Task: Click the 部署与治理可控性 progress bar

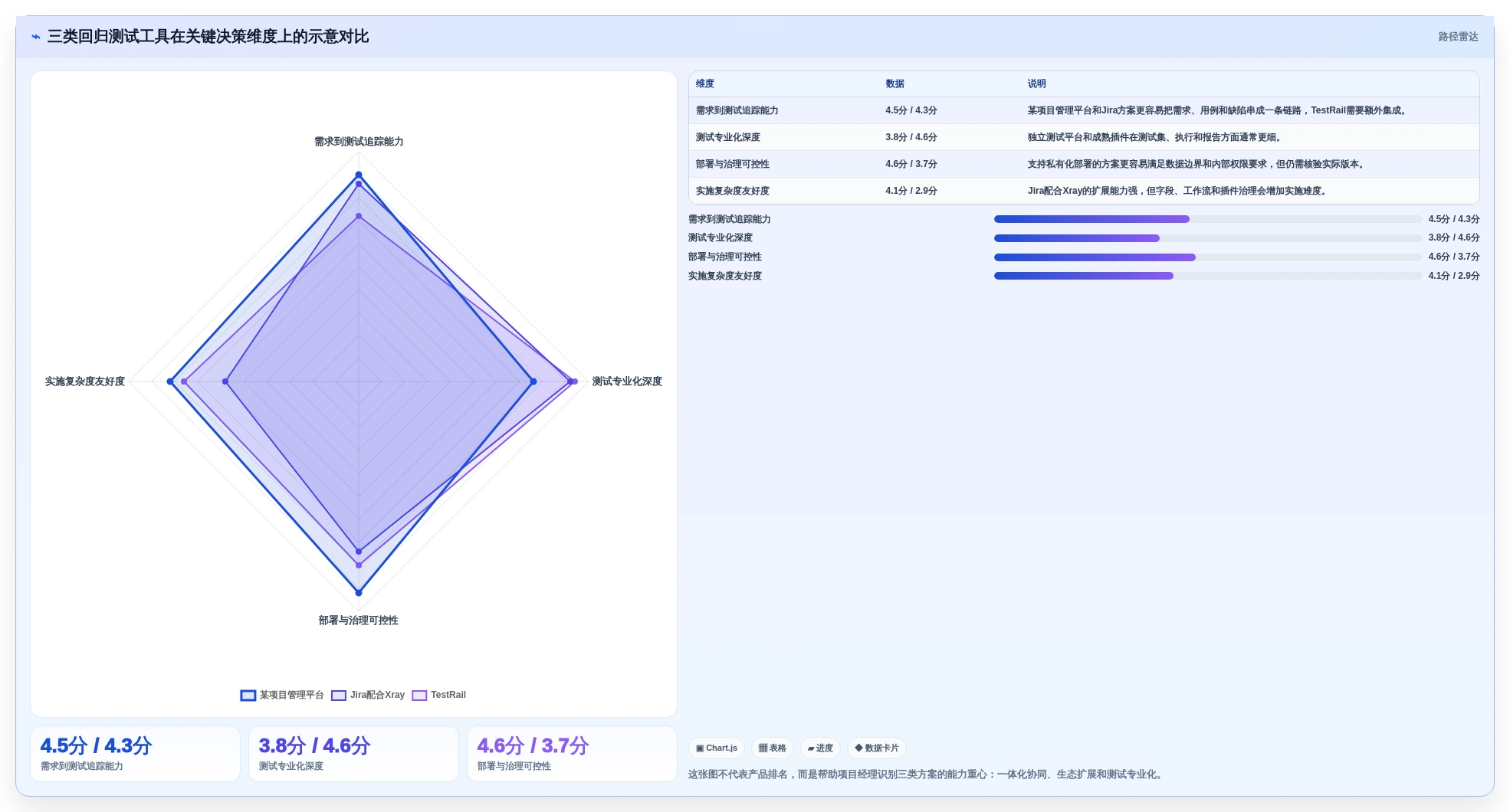Action: click(x=1208, y=257)
